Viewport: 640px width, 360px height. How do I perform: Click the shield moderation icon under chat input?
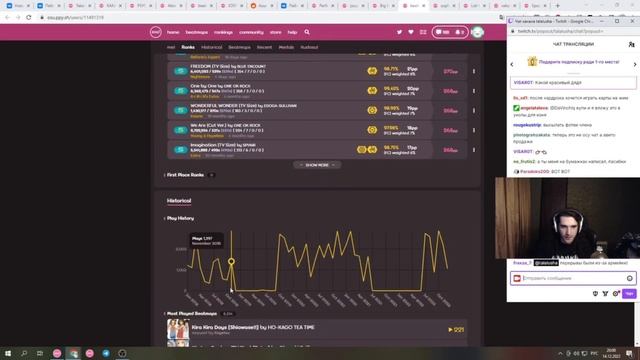pyautogui.click(x=595, y=293)
